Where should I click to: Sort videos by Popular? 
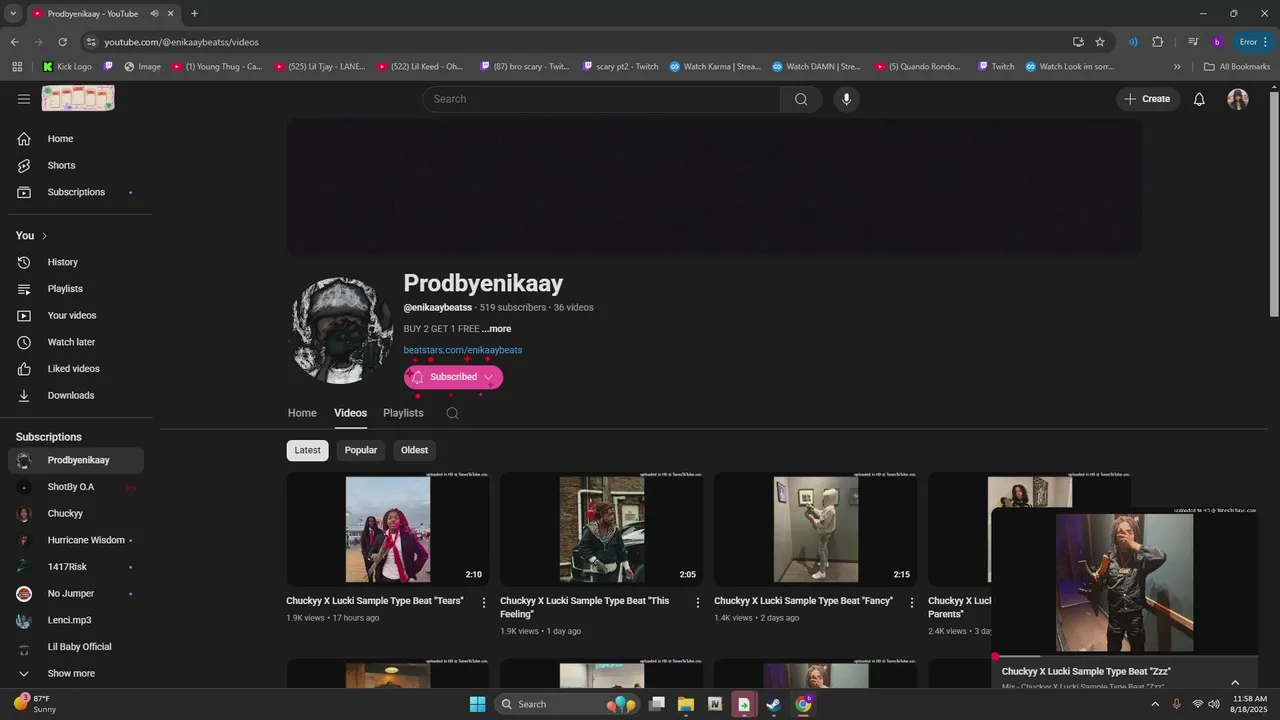[361, 450]
